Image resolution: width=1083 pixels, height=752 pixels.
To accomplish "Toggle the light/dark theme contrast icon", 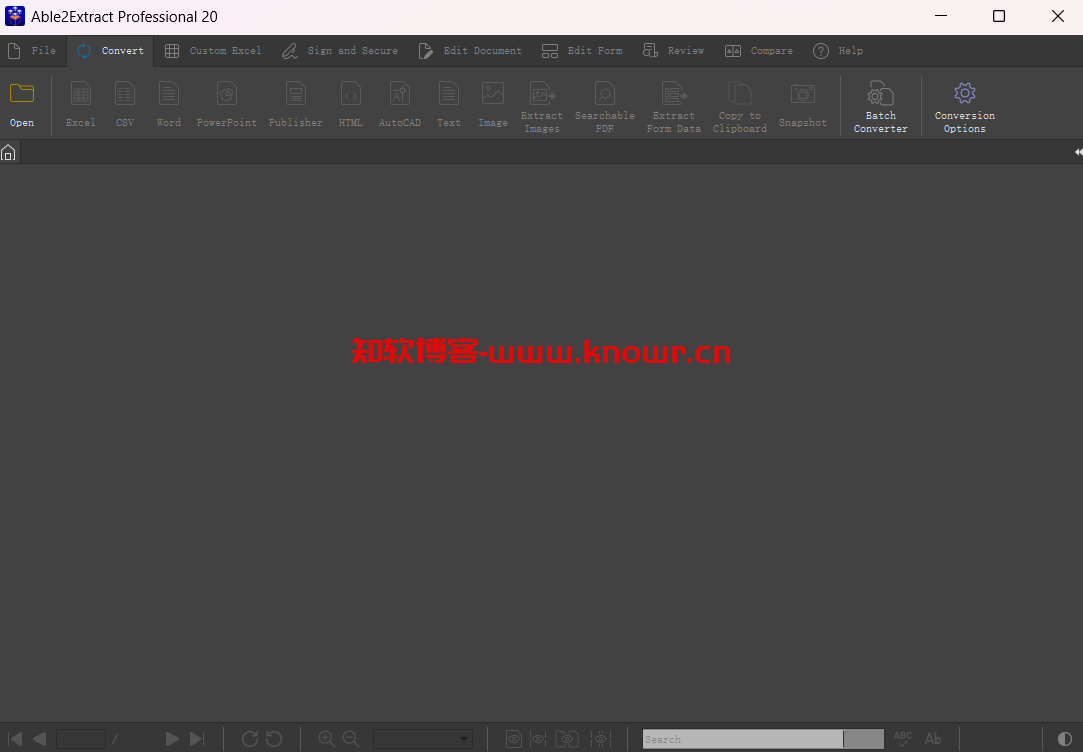I will point(1065,739).
